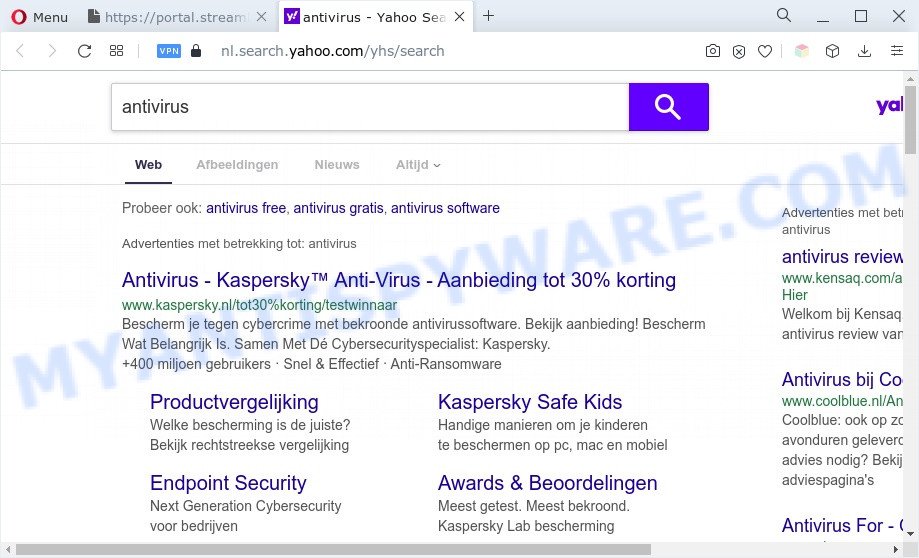Click the Yahoo logo
This screenshot has height=558, width=919.
[889, 106]
